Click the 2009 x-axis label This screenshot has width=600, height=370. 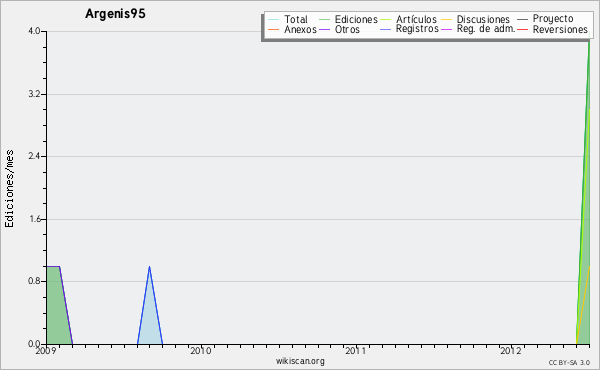pos(46,350)
